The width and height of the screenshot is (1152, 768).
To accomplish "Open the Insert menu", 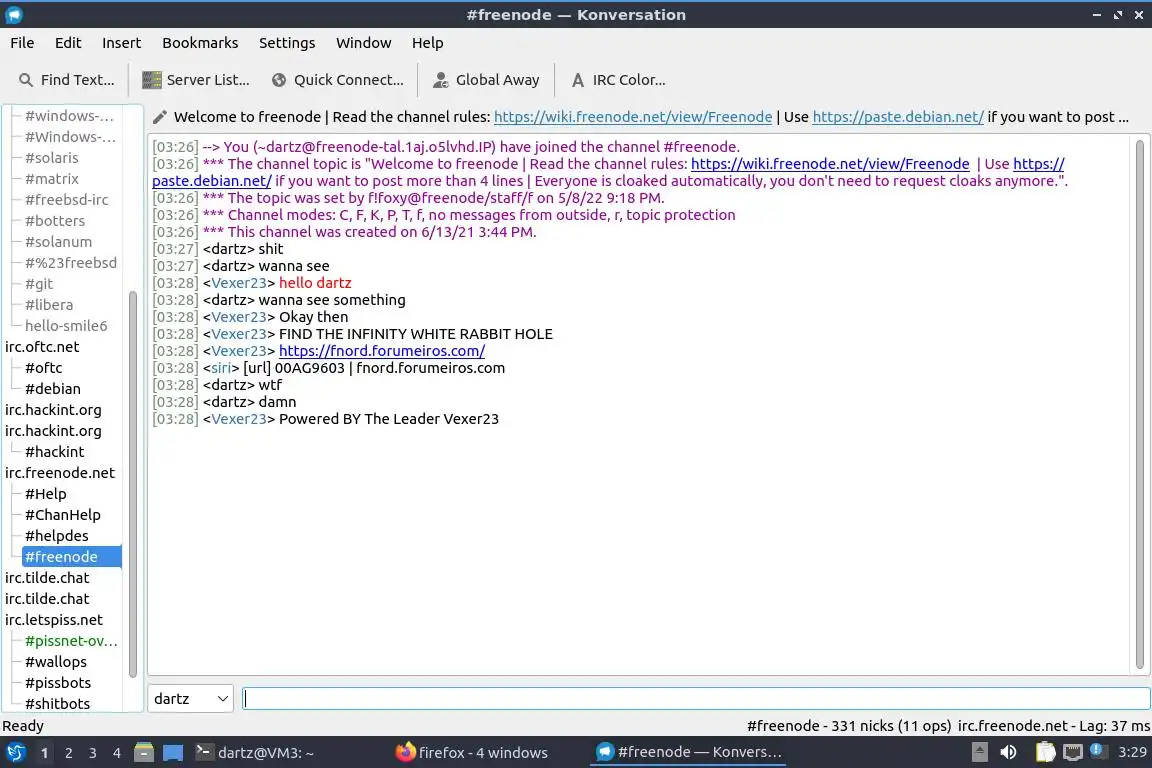I will click(x=121, y=43).
